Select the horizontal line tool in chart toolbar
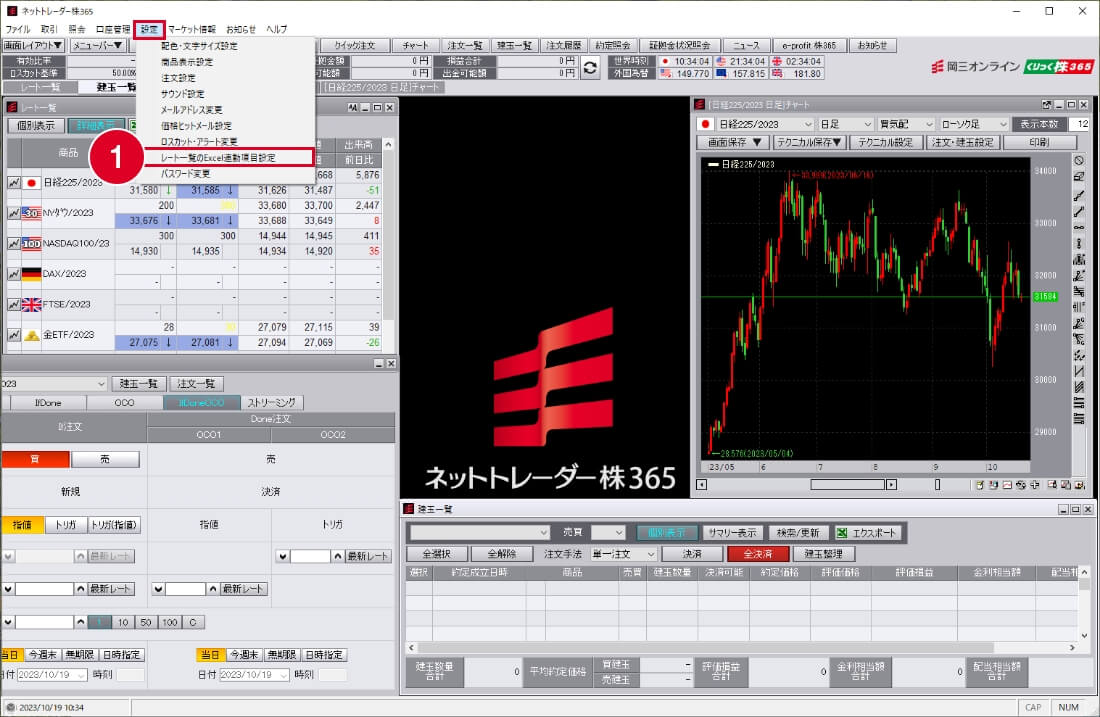 click(1079, 228)
